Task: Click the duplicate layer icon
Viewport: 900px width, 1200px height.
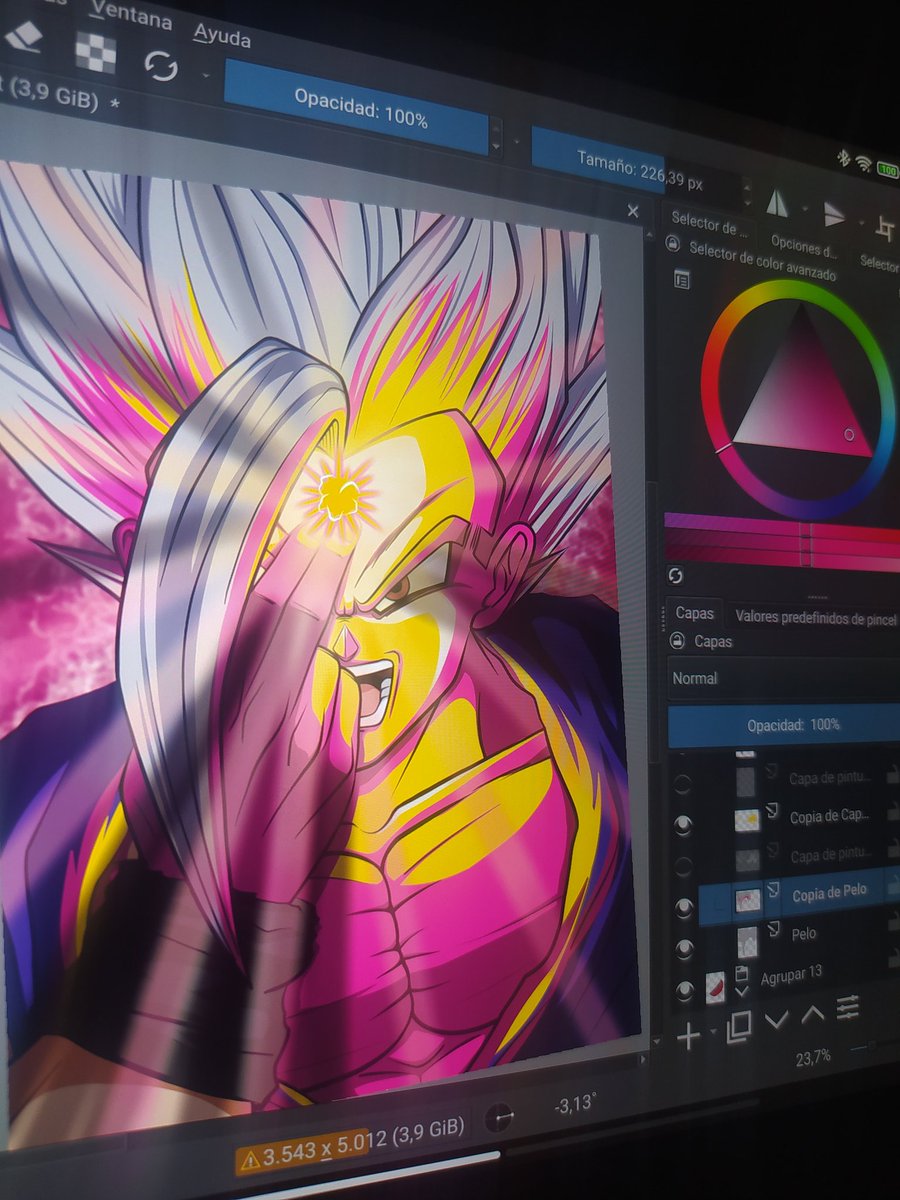Action: (x=739, y=1027)
